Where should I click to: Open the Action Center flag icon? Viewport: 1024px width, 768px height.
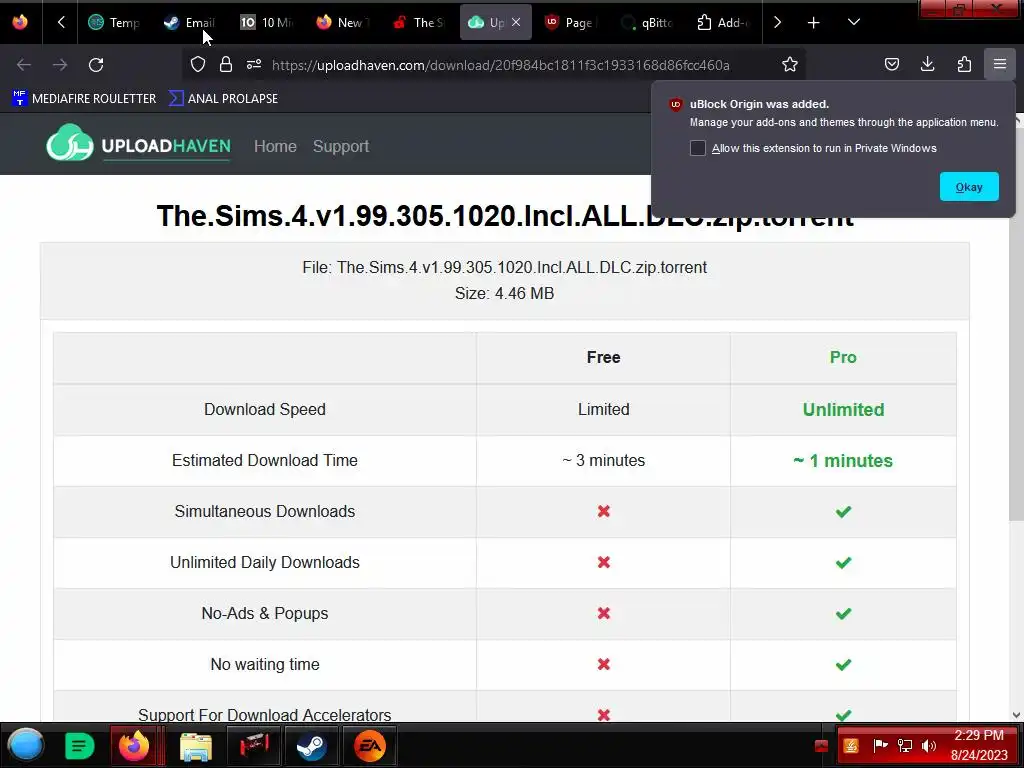[880, 745]
